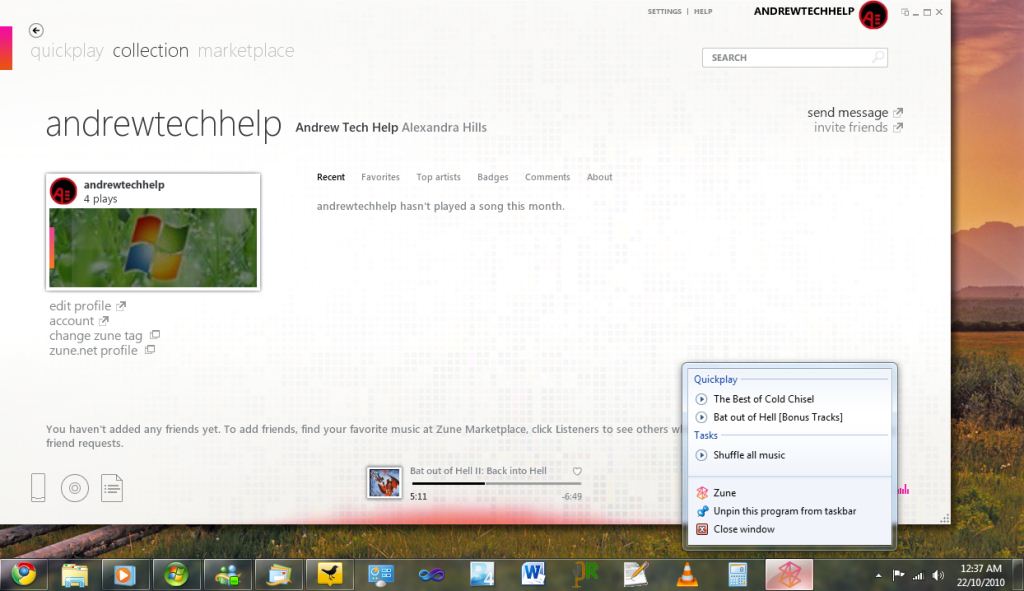Open the P-R lettered taskbar icon
The width and height of the screenshot is (1024, 591).
click(x=585, y=575)
